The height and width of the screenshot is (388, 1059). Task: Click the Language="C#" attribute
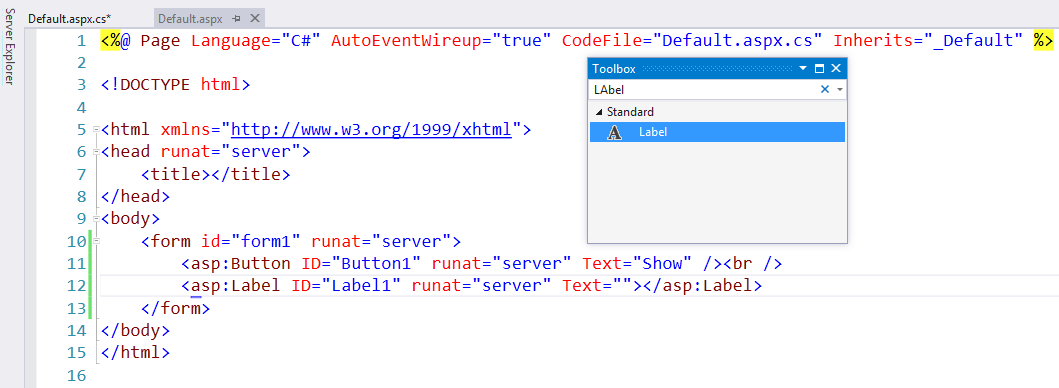click(255, 40)
